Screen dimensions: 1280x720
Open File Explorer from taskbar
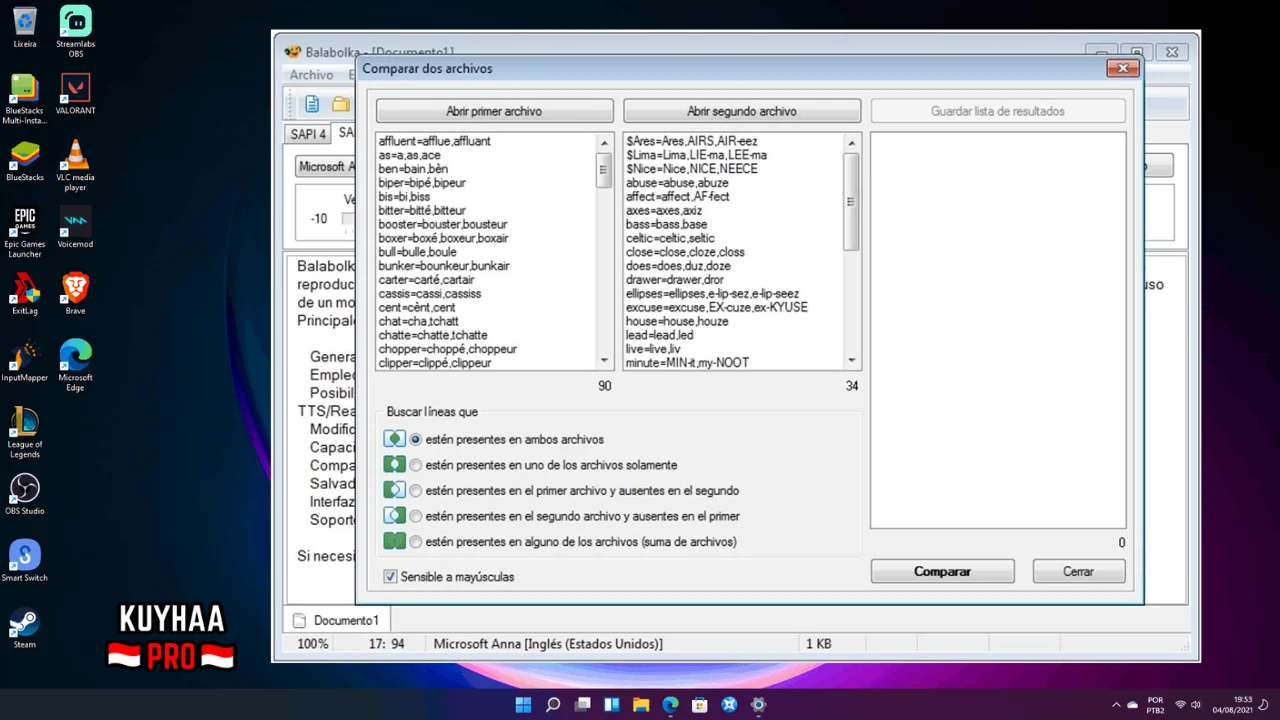[x=641, y=705]
